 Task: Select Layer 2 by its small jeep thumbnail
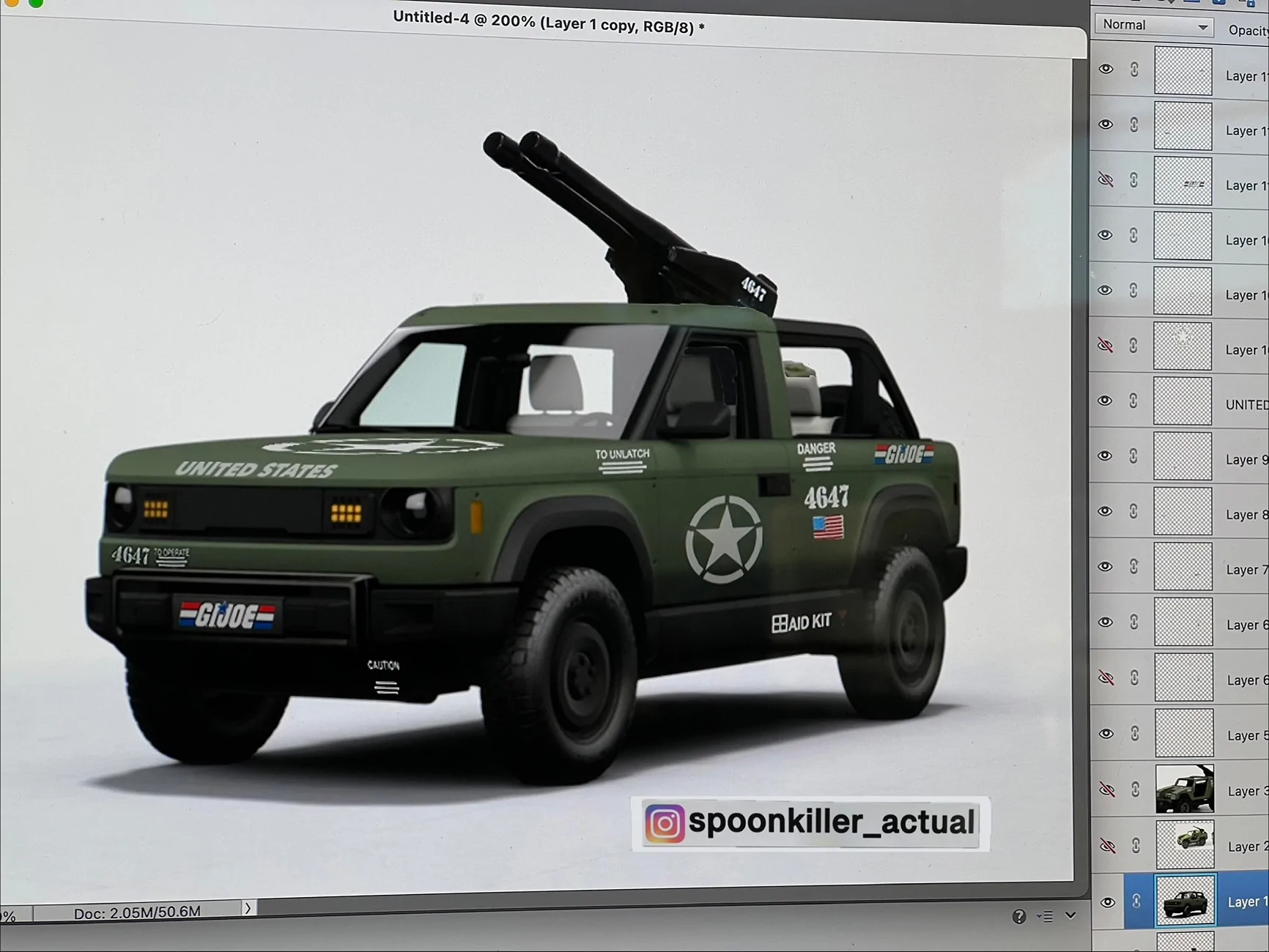1185,844
